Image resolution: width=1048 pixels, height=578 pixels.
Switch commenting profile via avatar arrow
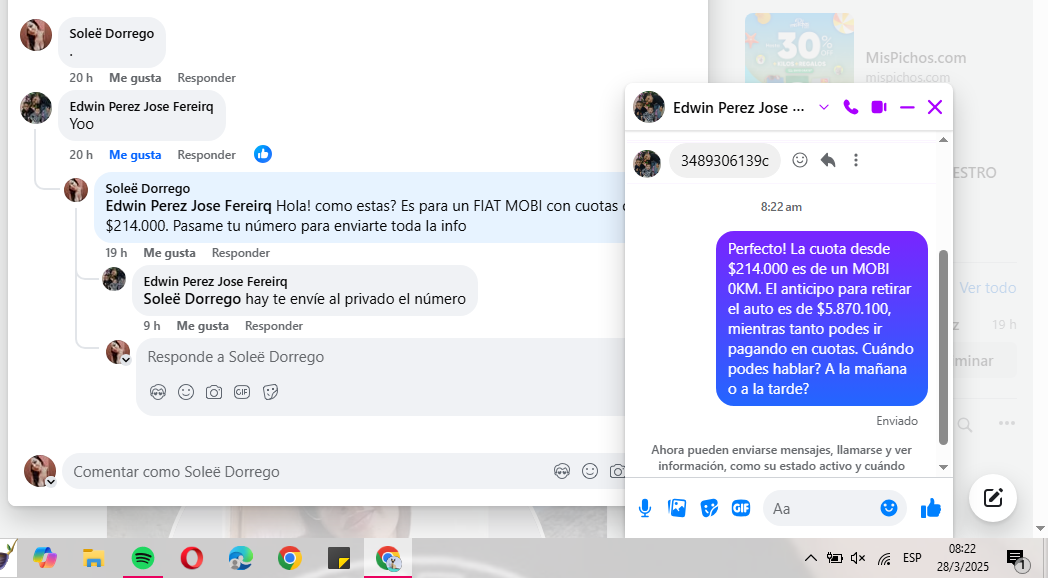tap(50, 481)
